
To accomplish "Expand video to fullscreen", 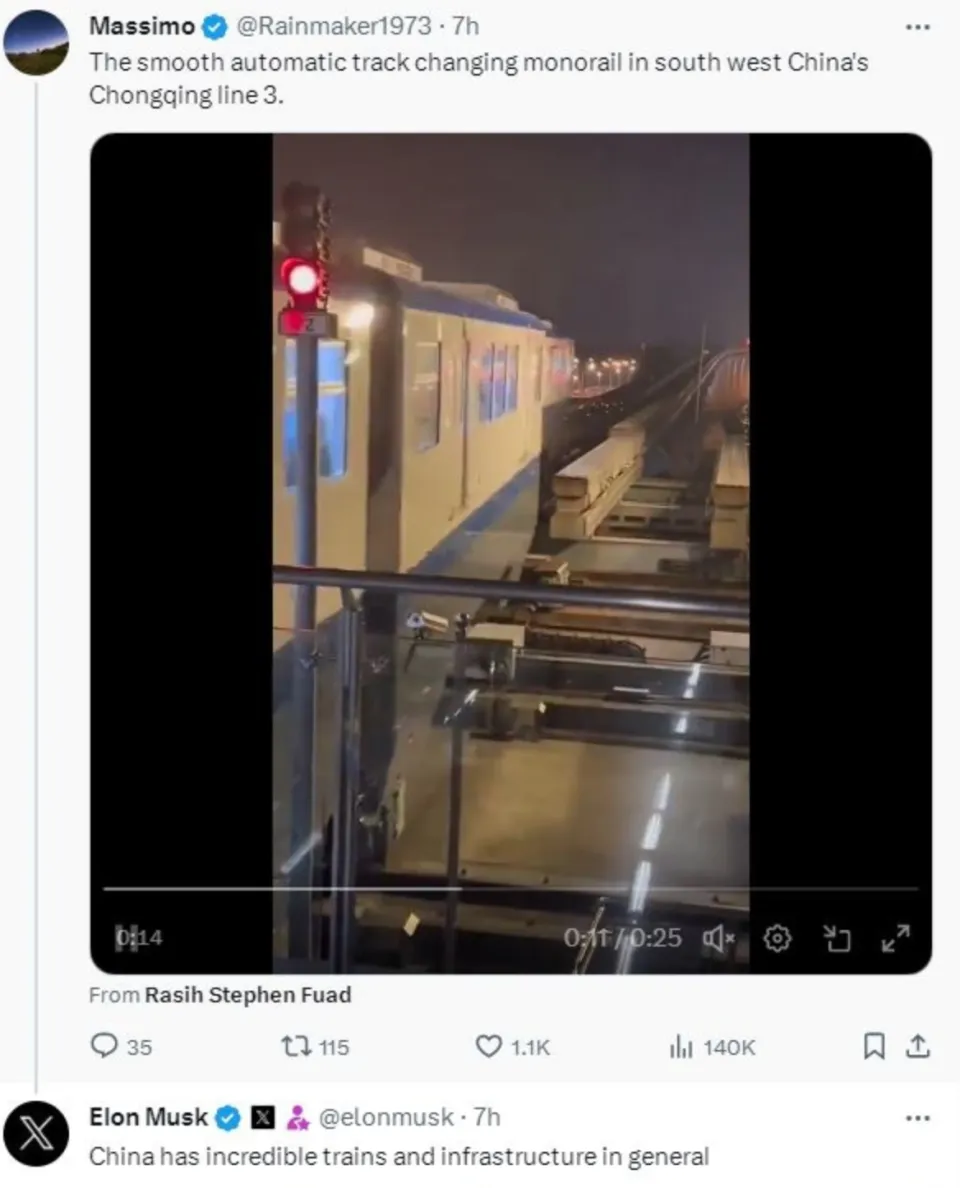I will [895, 938].
